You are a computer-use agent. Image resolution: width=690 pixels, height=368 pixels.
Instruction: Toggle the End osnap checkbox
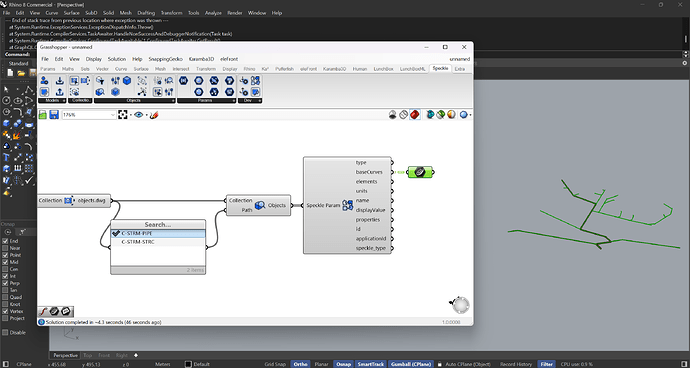tap(5, 241)
